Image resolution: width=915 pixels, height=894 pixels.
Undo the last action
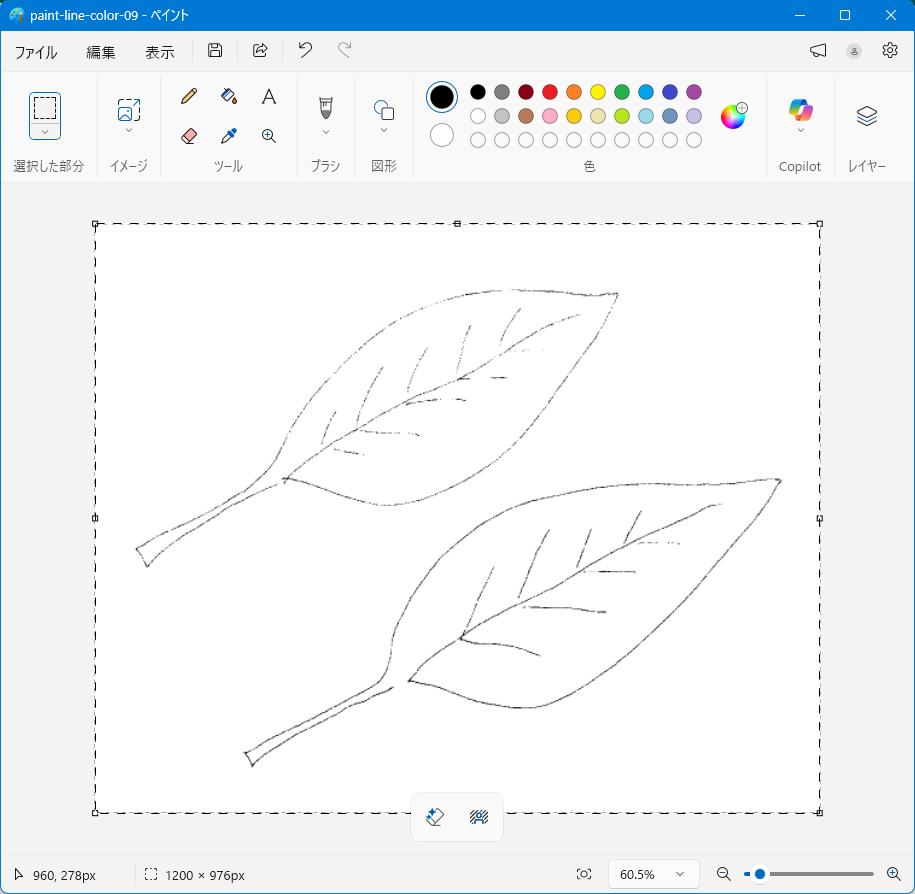pos(305,51)
